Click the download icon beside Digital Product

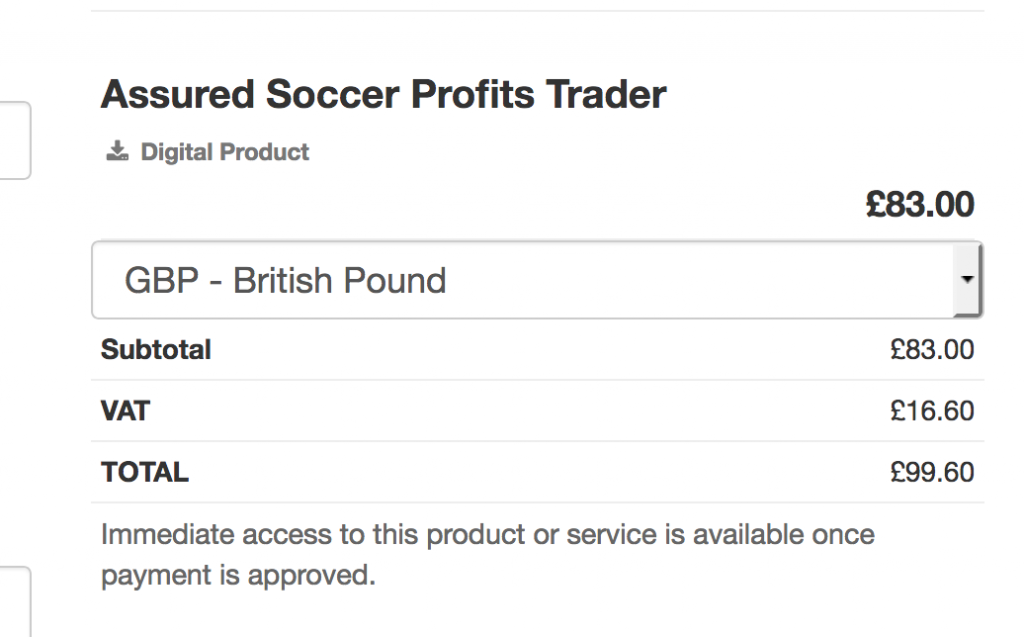click(118, 151)
